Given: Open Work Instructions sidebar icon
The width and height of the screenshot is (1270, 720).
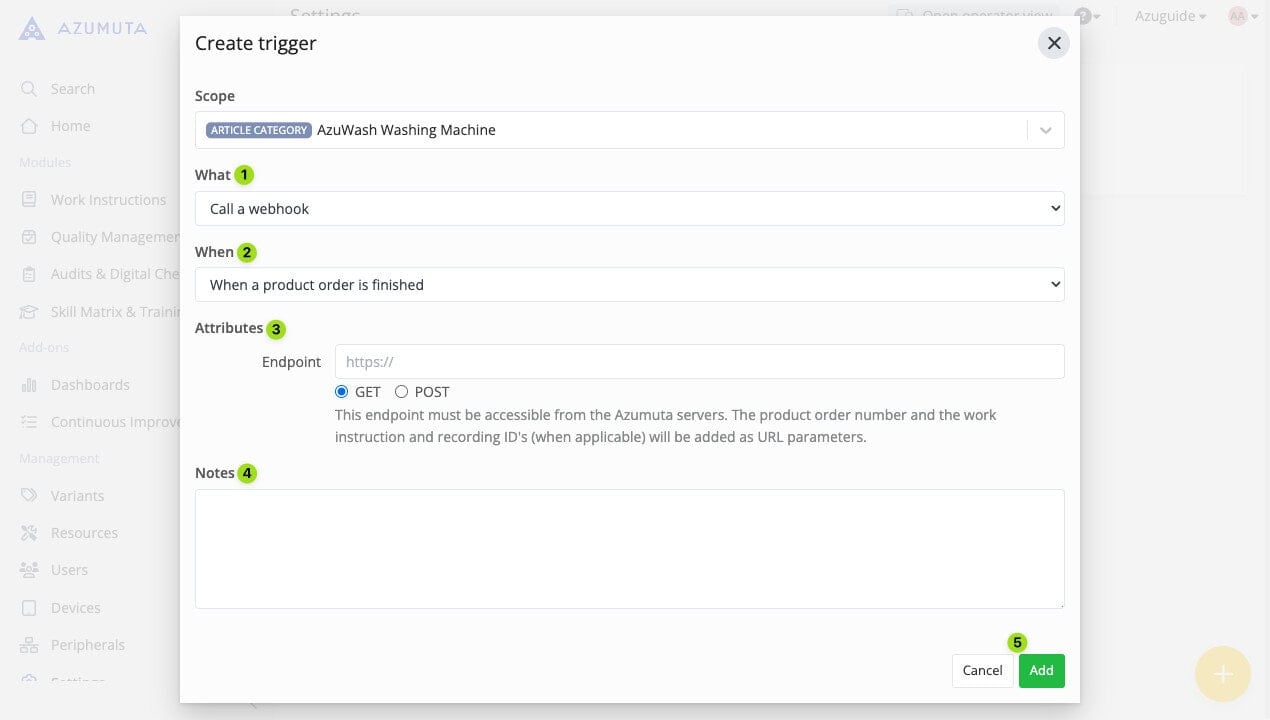Looking at the screenshot, I should (x=29, y=200).
